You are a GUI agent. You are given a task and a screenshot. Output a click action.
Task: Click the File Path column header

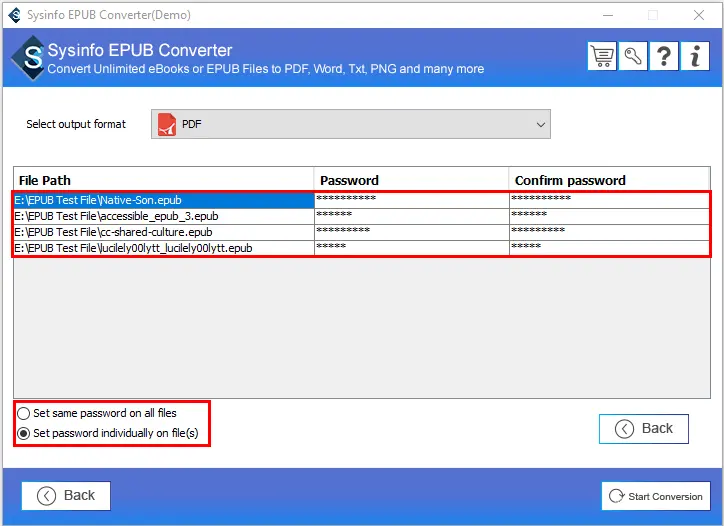164,180
